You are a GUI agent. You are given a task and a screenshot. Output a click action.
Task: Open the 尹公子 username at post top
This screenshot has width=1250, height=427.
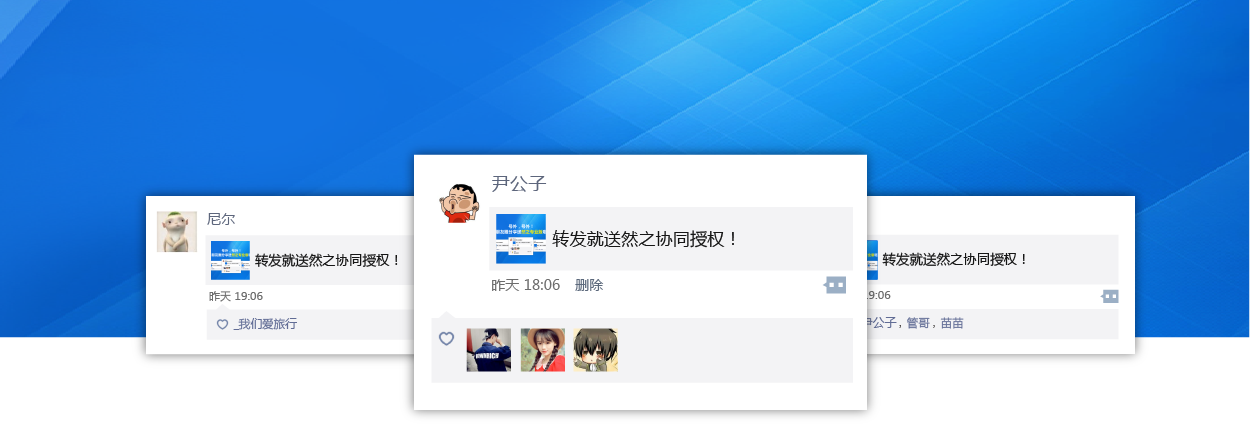(519, 183)
